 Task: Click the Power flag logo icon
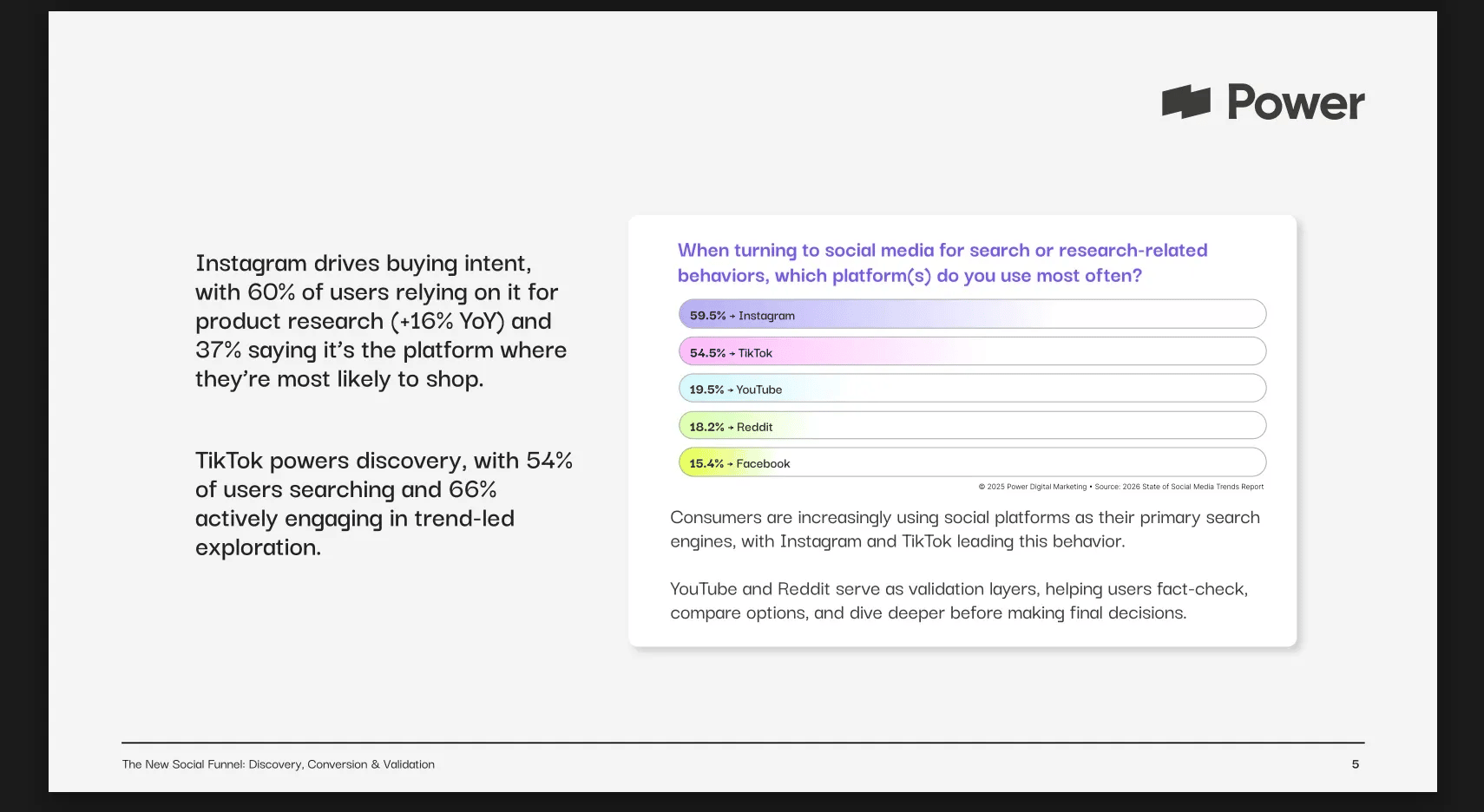click(x=1185, y=102)
